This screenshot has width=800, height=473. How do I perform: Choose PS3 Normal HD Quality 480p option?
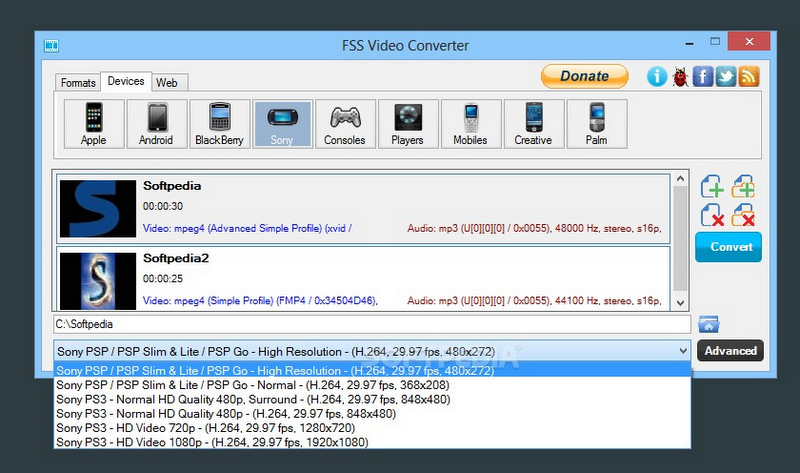coord(372,413)
